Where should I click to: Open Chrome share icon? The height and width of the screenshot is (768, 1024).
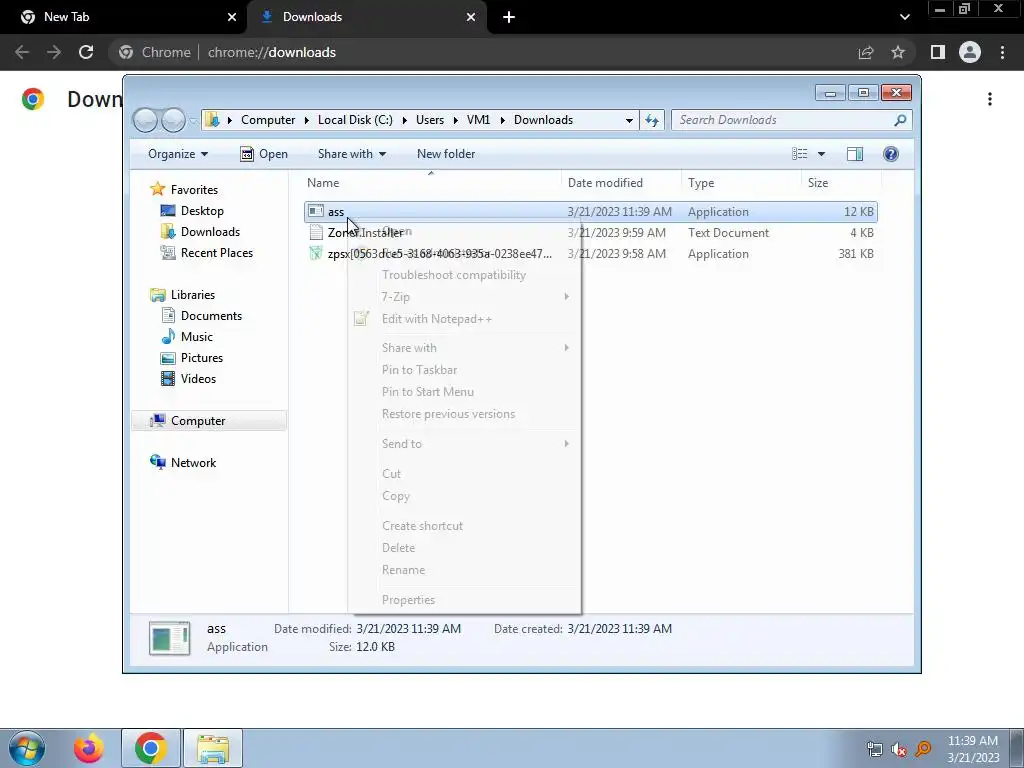tap(865, 52)
